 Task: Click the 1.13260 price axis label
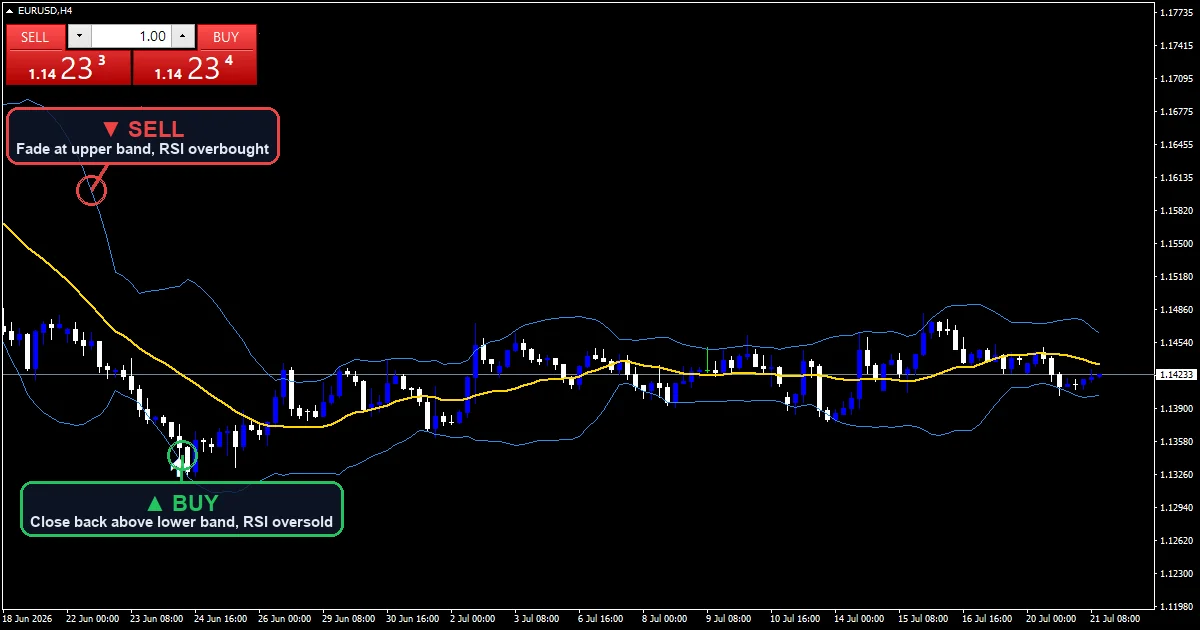tap(1176, 474)
